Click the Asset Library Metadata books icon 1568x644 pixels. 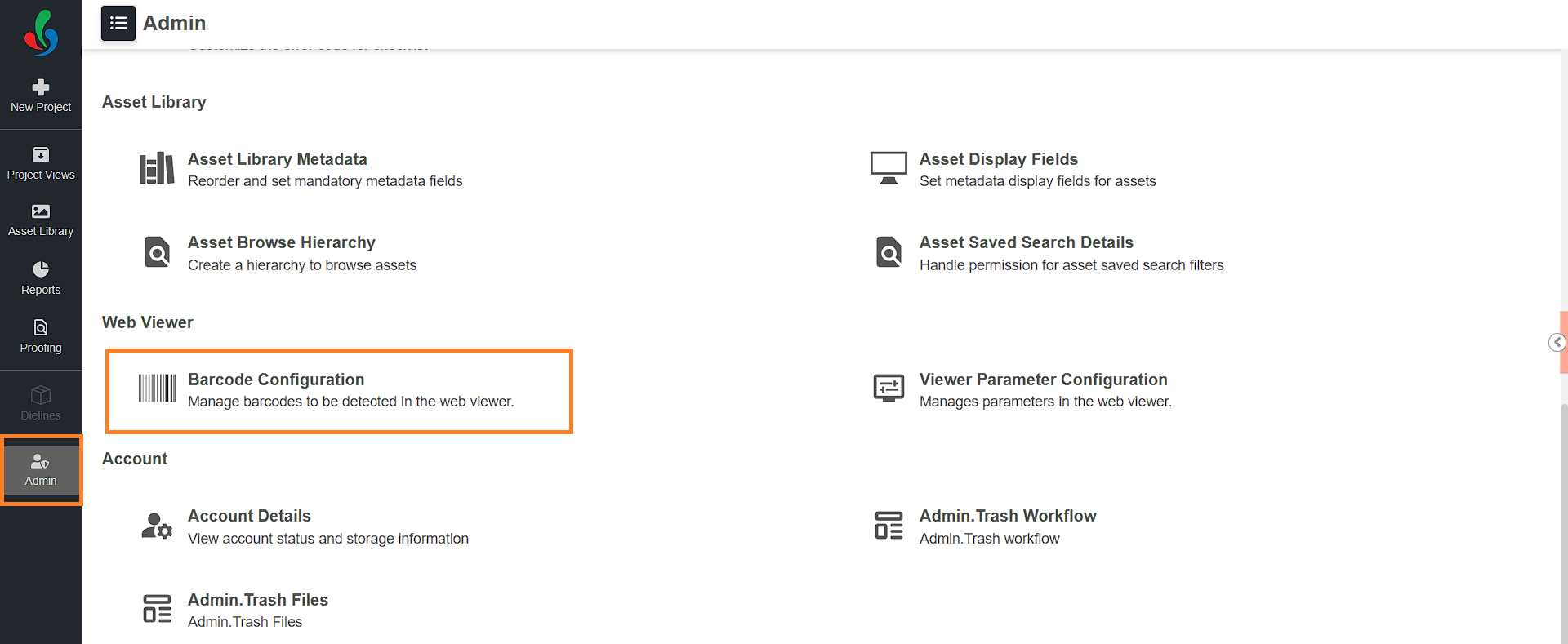tap(157, 169)
